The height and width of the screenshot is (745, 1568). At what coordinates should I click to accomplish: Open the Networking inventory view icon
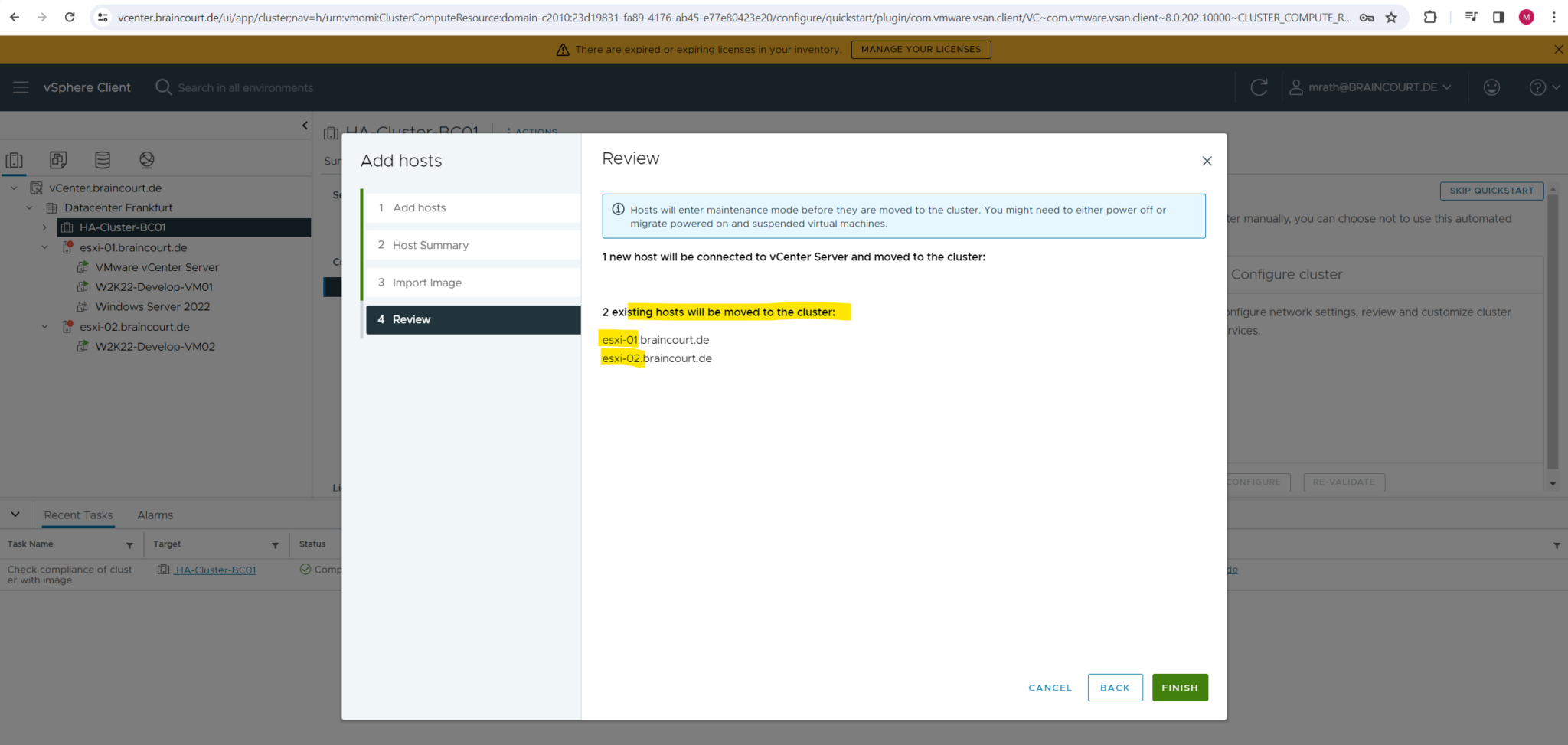(x=147, y=160)
